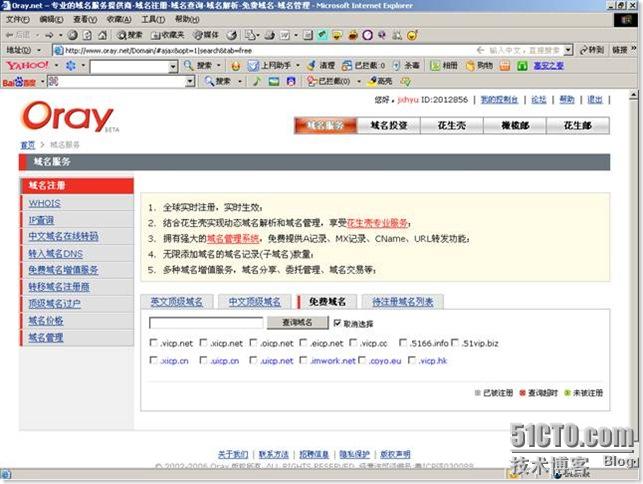Screen dimensions: 643x484
Task: Open the 收藏(A) menu
Action: pyautogui.click(x=119, y=19)
